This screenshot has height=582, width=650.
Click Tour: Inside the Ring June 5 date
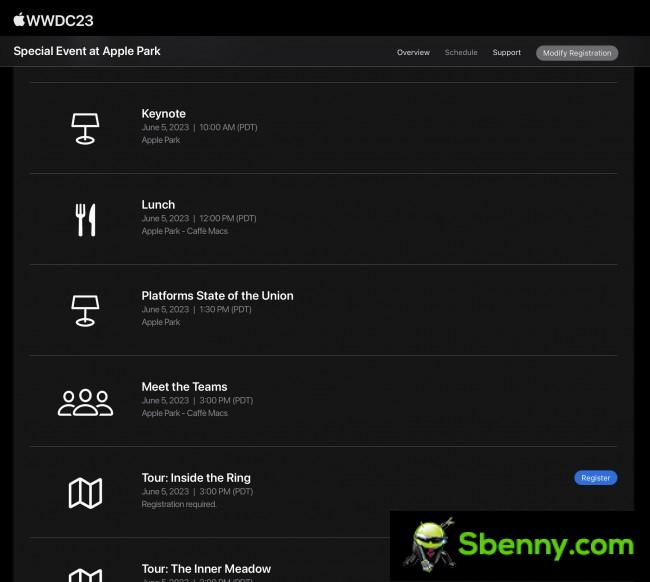(165, 492)
